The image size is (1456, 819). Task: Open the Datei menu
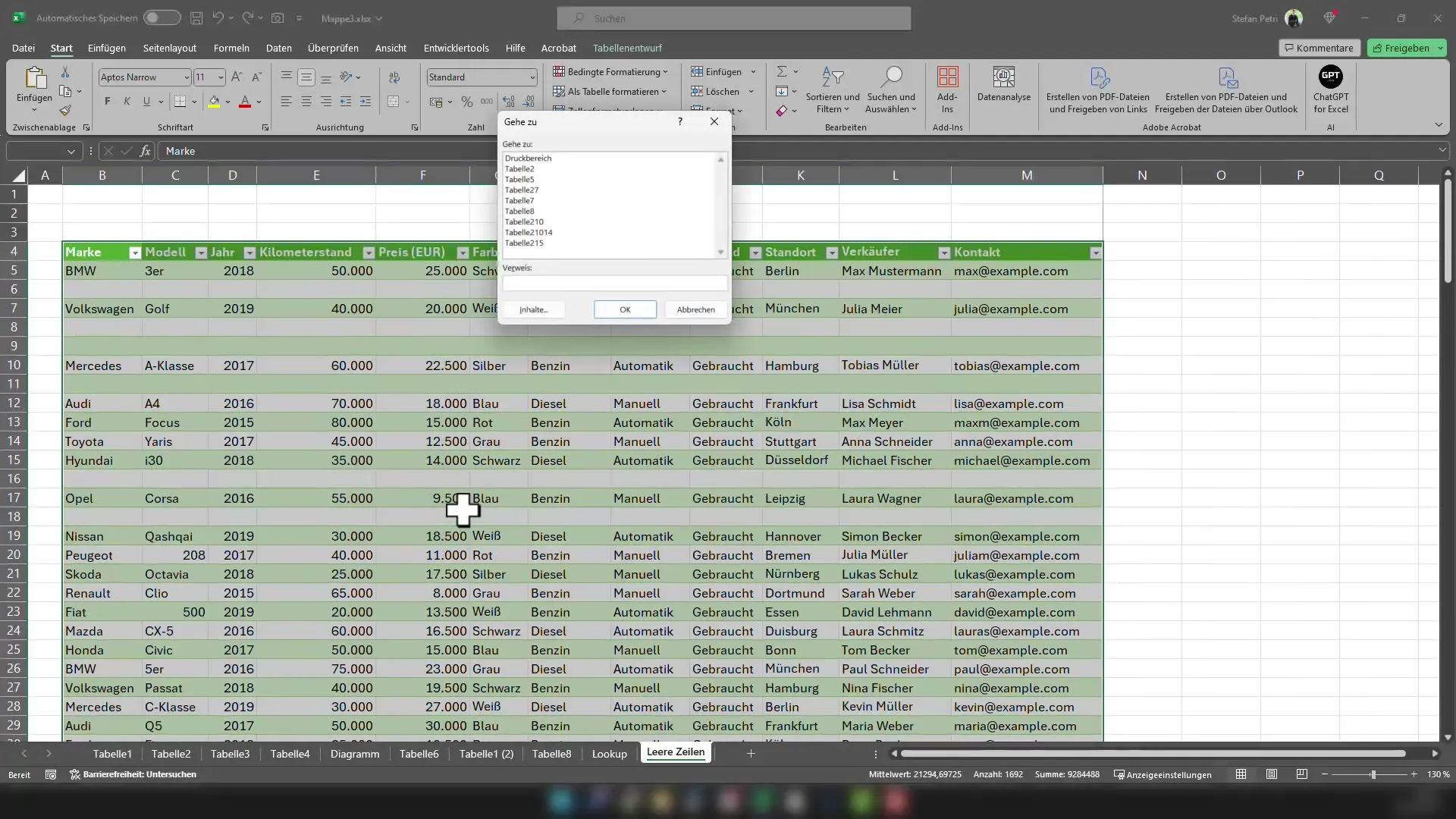[24, 48]
